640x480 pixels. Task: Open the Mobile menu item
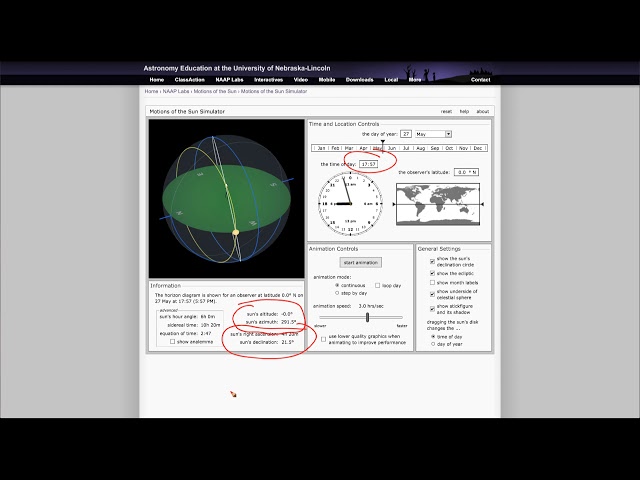pos(327,80)
